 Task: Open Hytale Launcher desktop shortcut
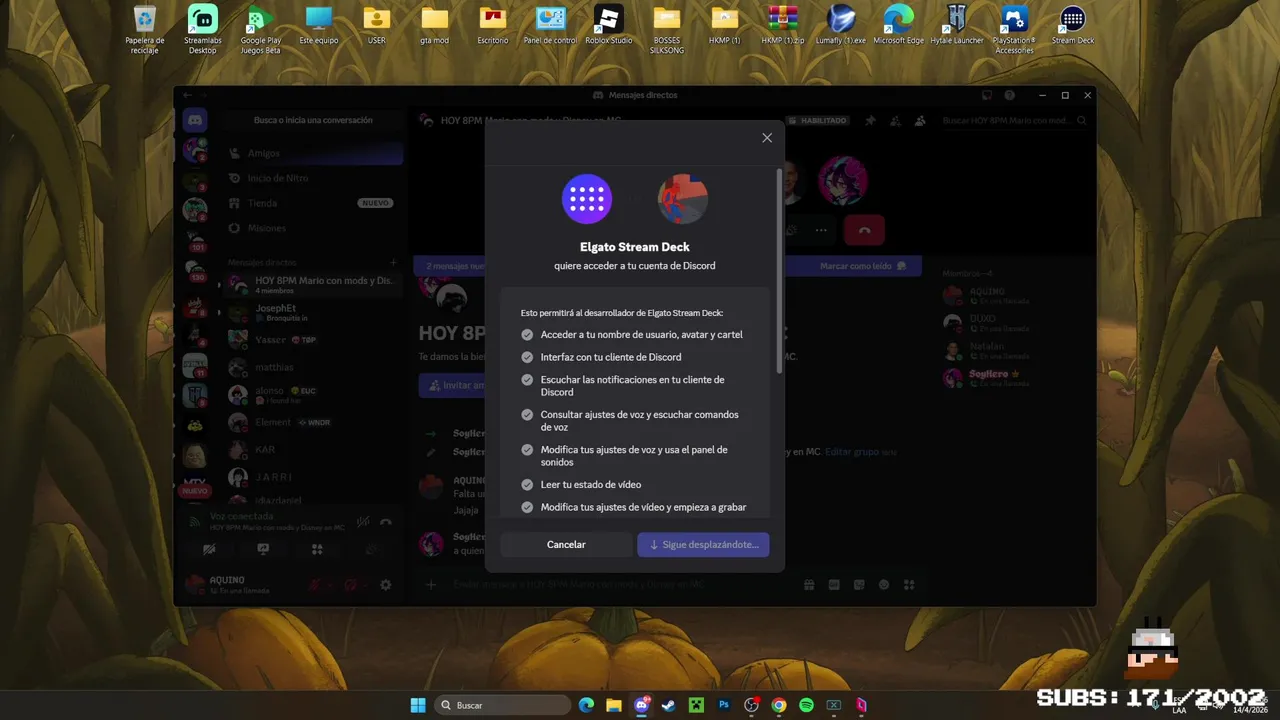pyautogui.click(x=957, y=25)
